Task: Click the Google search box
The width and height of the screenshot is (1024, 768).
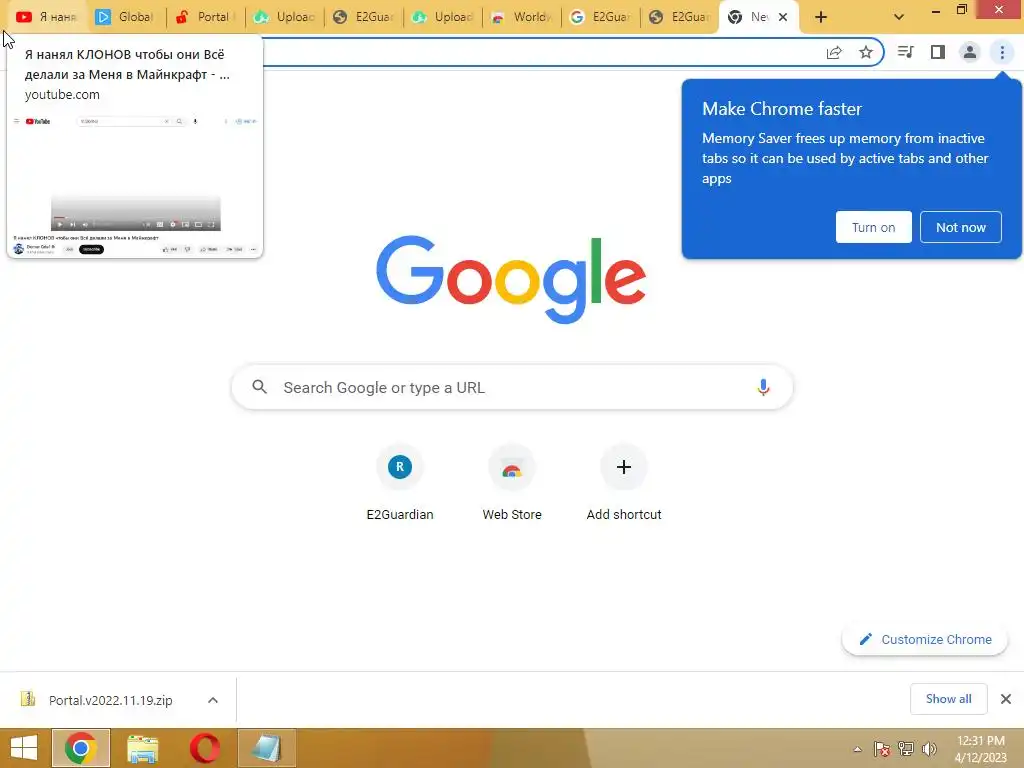Action: tap(512, 387)
